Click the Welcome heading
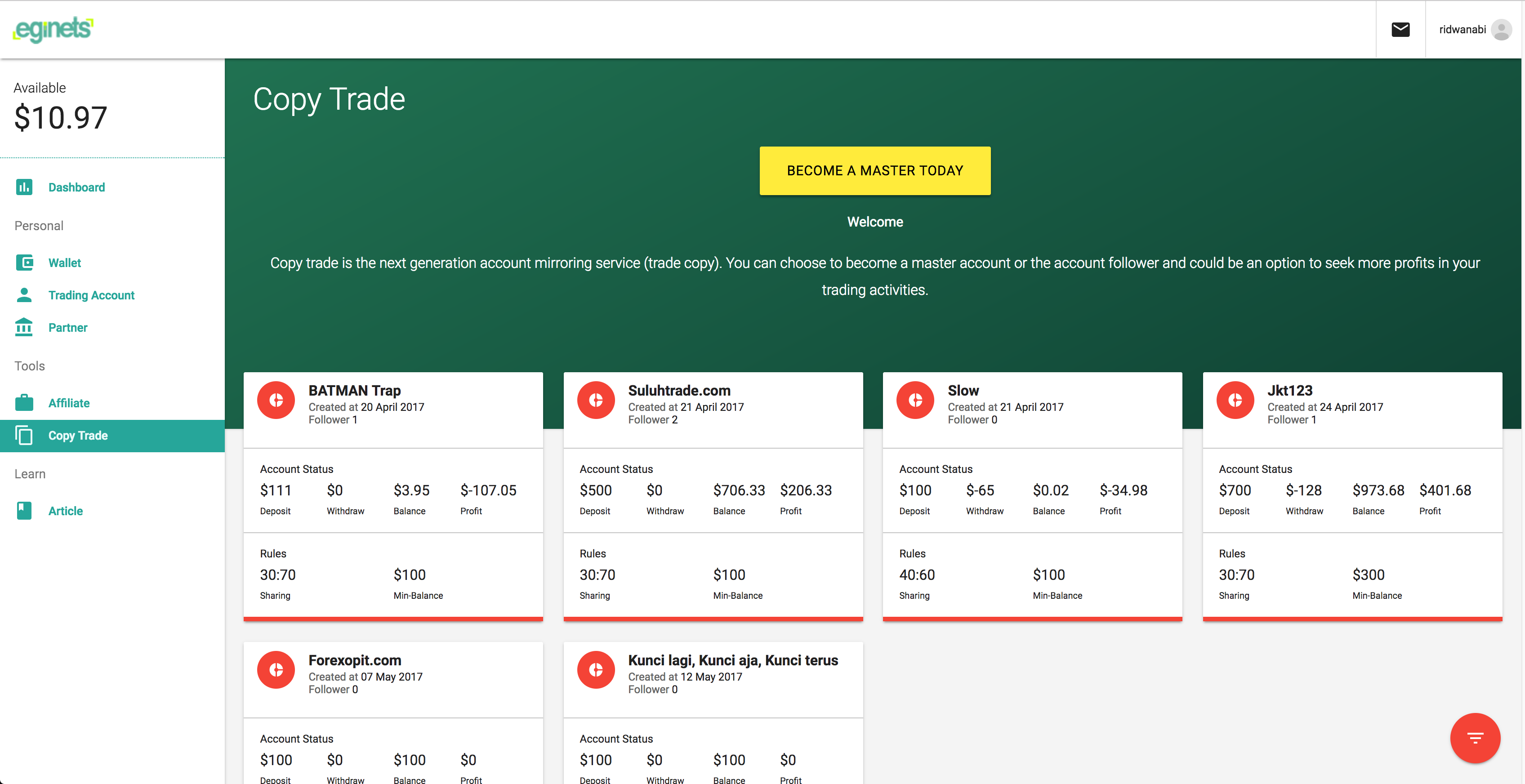 (x=875, y=222)
